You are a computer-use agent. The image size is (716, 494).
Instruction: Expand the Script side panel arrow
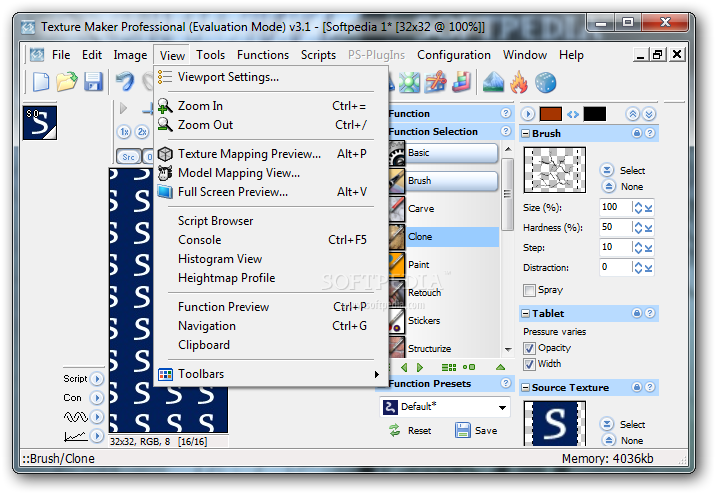coord(96,378)
